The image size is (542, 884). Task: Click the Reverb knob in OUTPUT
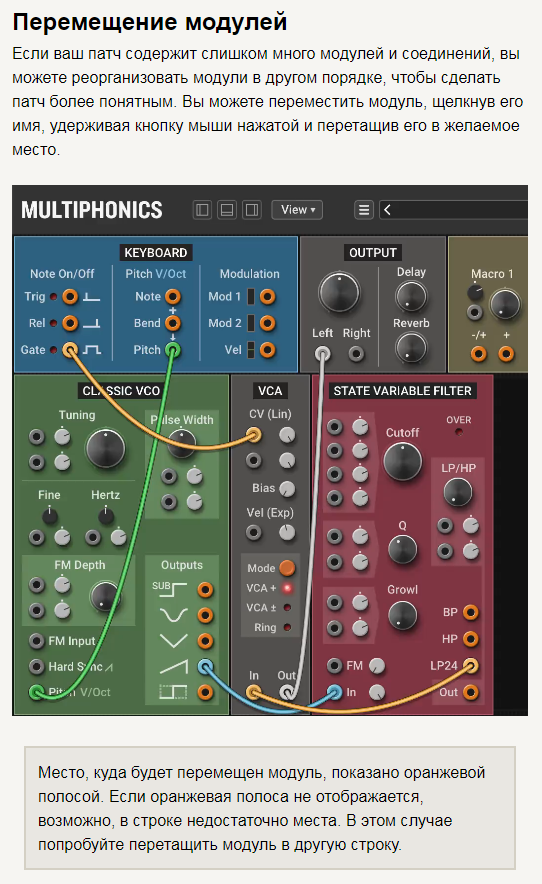(x=411, y=347)
